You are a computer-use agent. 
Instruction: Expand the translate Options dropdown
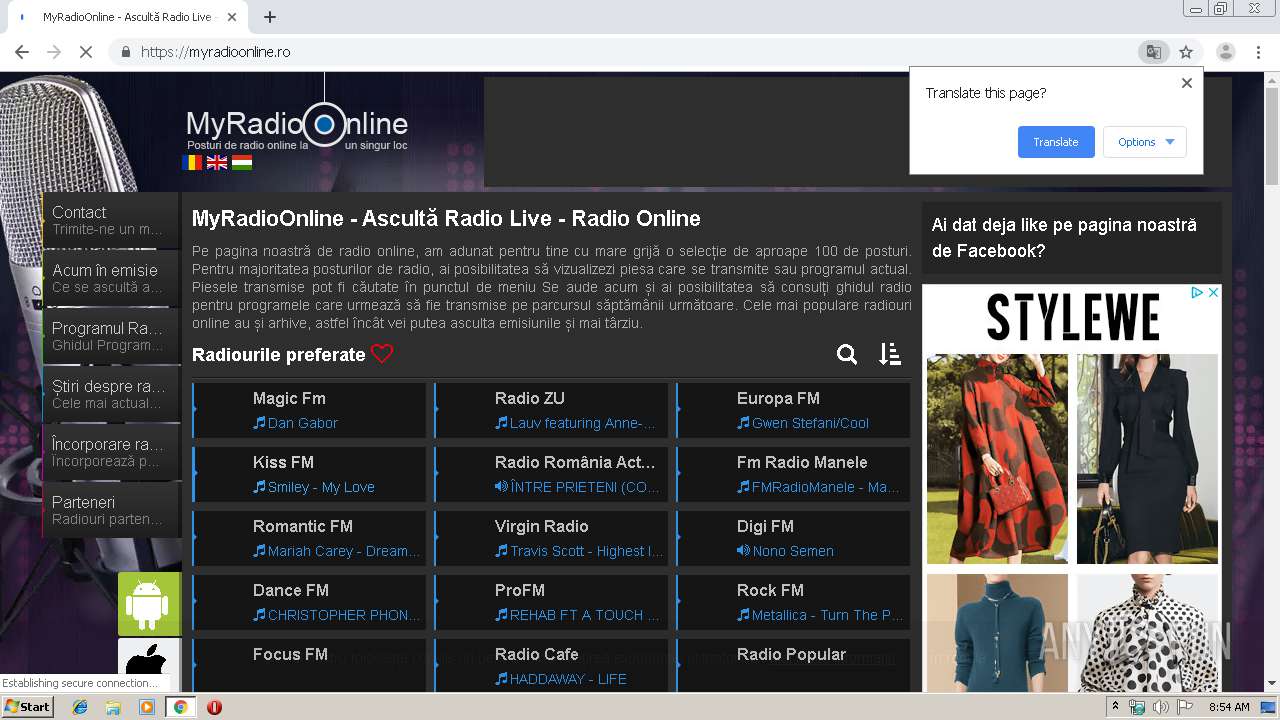click(x=1145, y=142)
